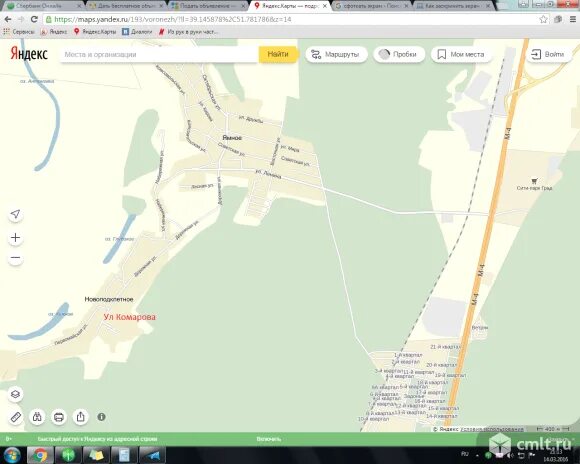580x464 pixels.
Task: Open the document taskbar icon
Action: tap(124, 455)
